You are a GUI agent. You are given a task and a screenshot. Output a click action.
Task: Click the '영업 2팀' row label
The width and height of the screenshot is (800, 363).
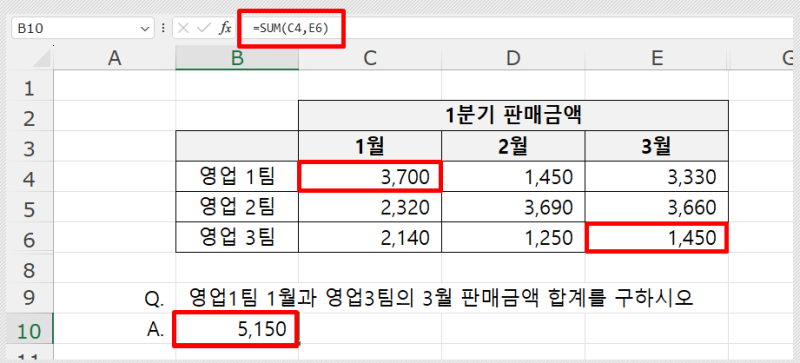(237, 207)
